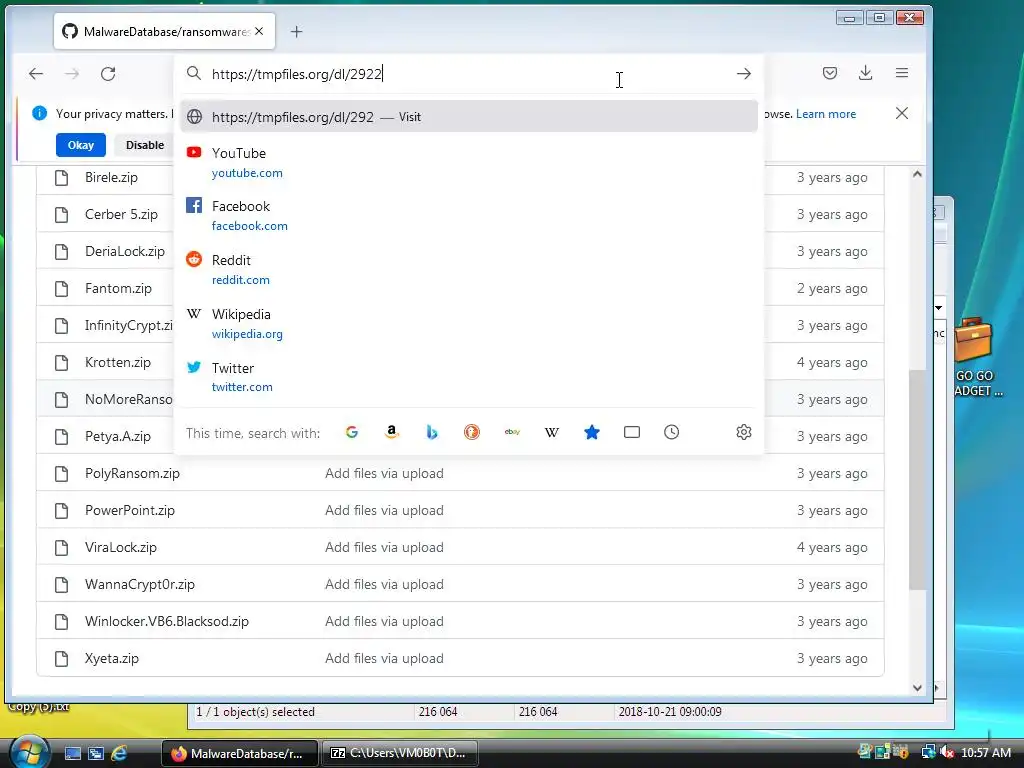Open the PolyRansom.zip commit message
The image size is (1024, 768).
(384, 473)
